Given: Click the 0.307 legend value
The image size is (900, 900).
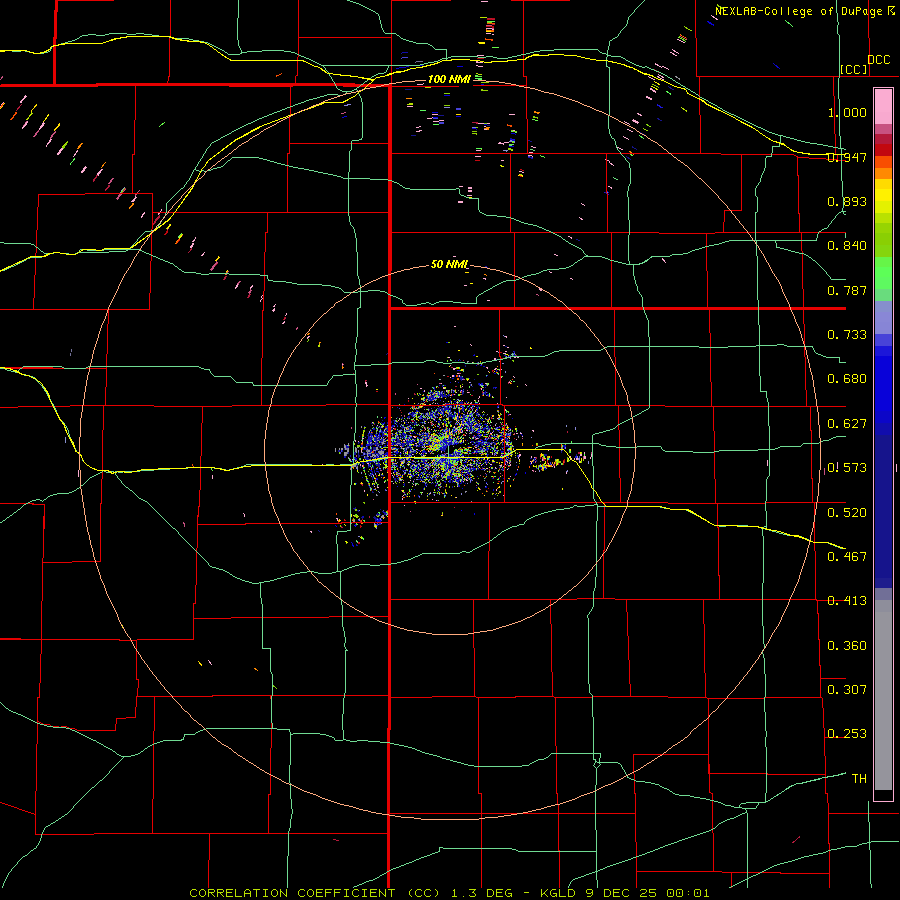Looking at the screenshot, I should click(847, 690).
